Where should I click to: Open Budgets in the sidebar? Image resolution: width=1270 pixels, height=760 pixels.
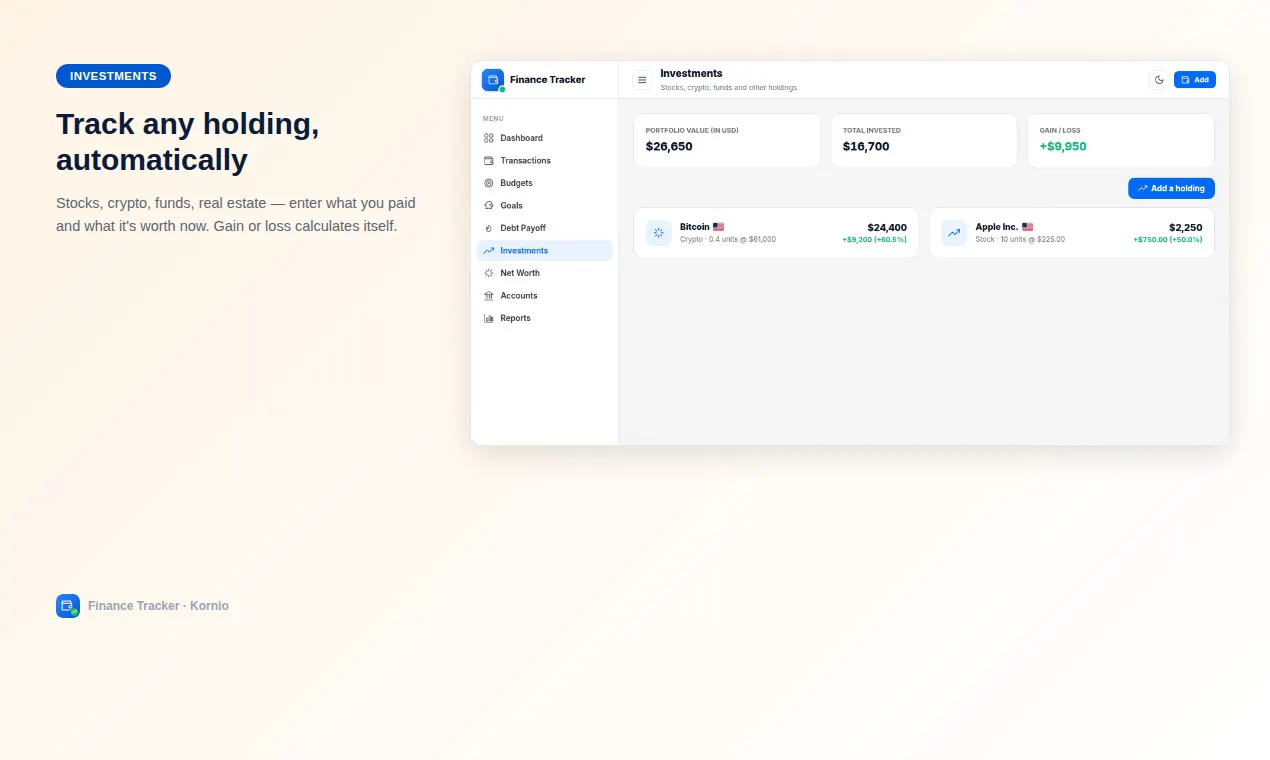tap(544, 183)
